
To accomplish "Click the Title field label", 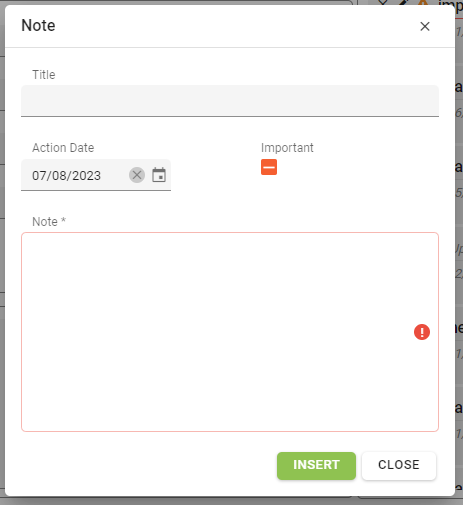I will click(x=44, y=75).
